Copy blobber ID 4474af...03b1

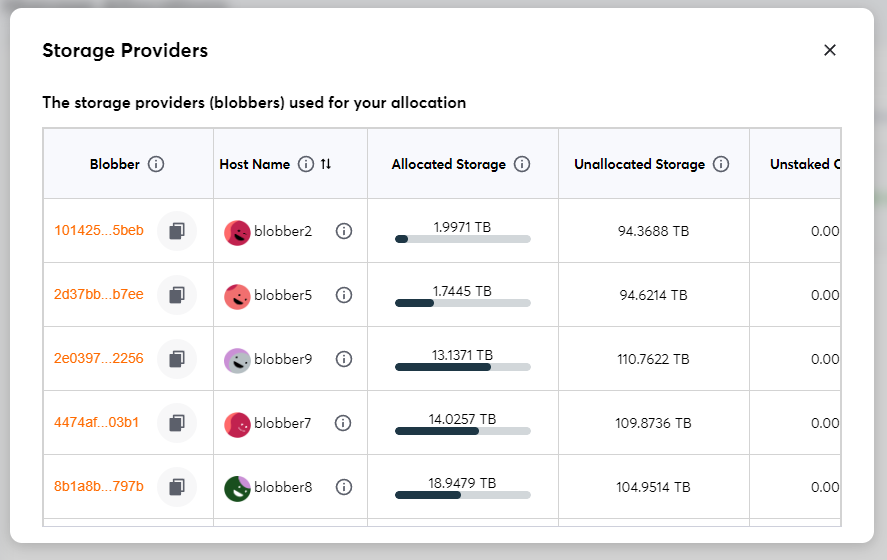(177, 423)
